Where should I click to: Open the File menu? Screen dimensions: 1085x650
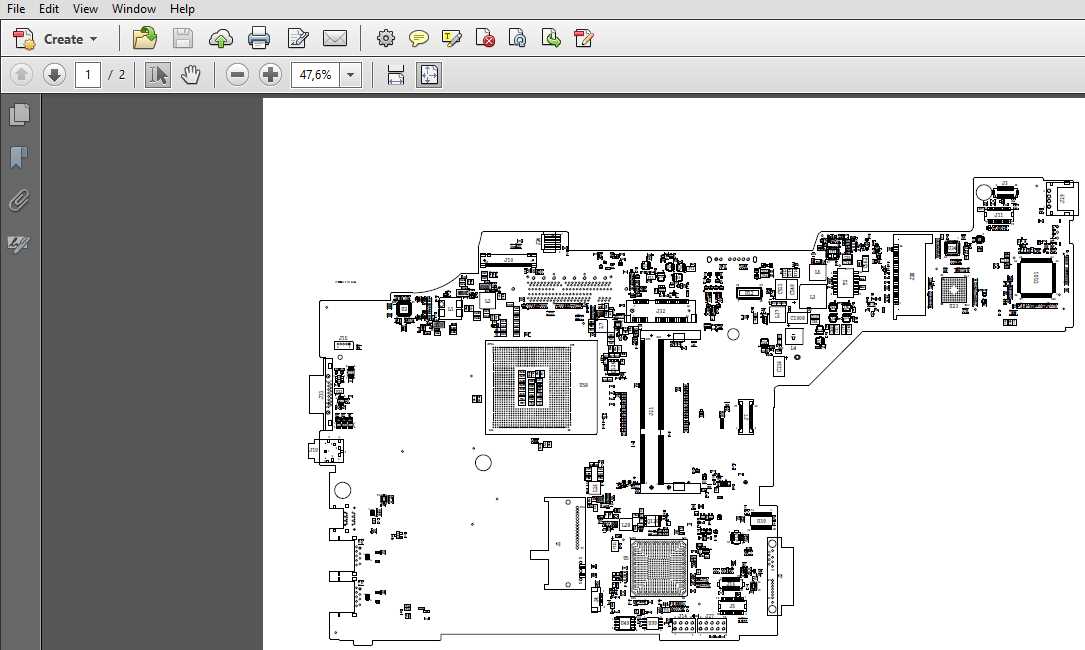(x=16, y=9)
